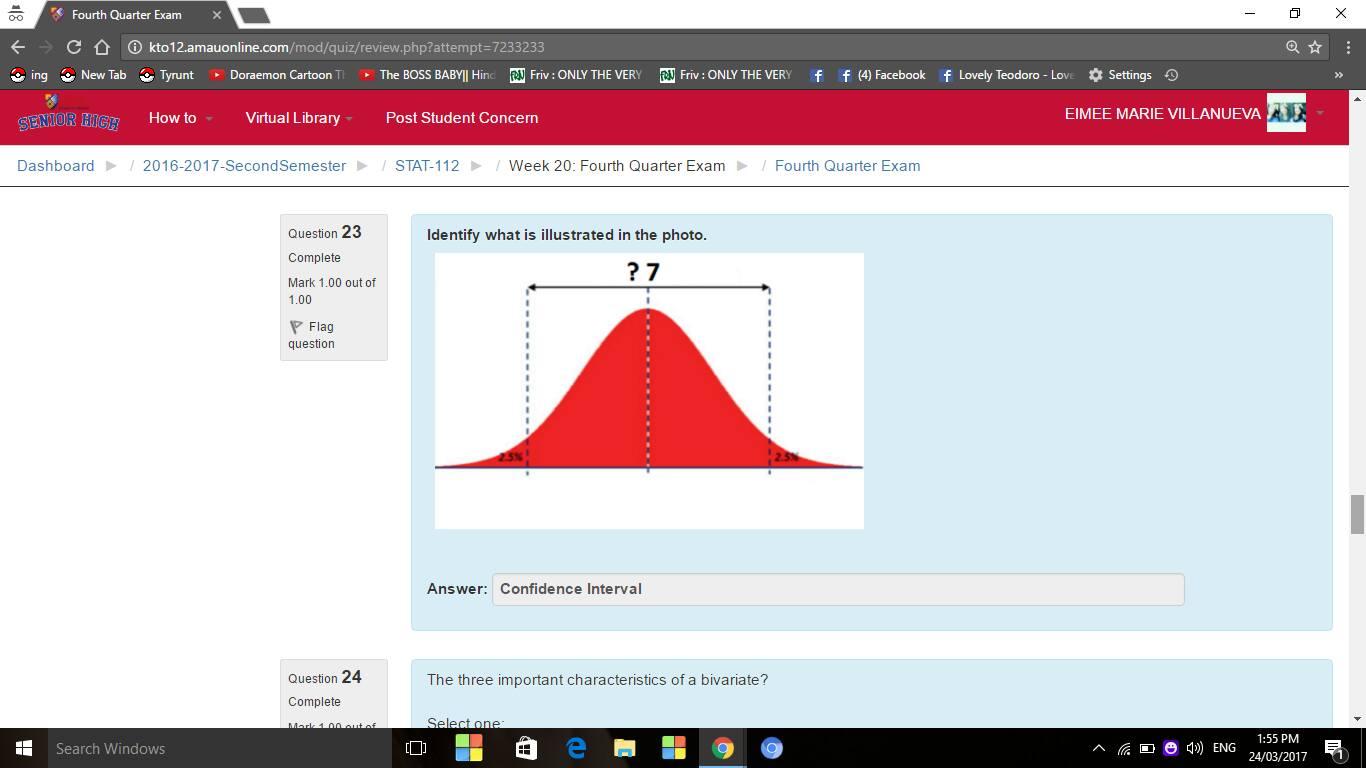The height and width of the screenshot is (768, 1366).
Task: Open the clock showing 1:55 PM
Action: pos(1277,748)
